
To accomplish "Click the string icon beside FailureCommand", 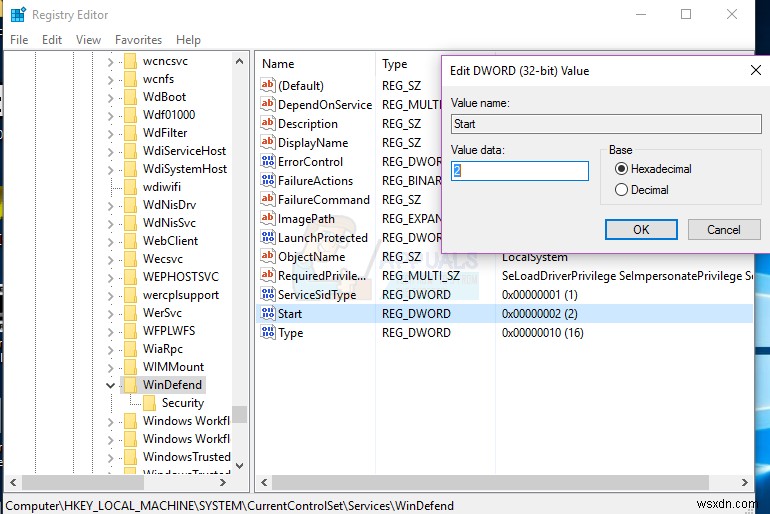I will click(x=268, y=199).
